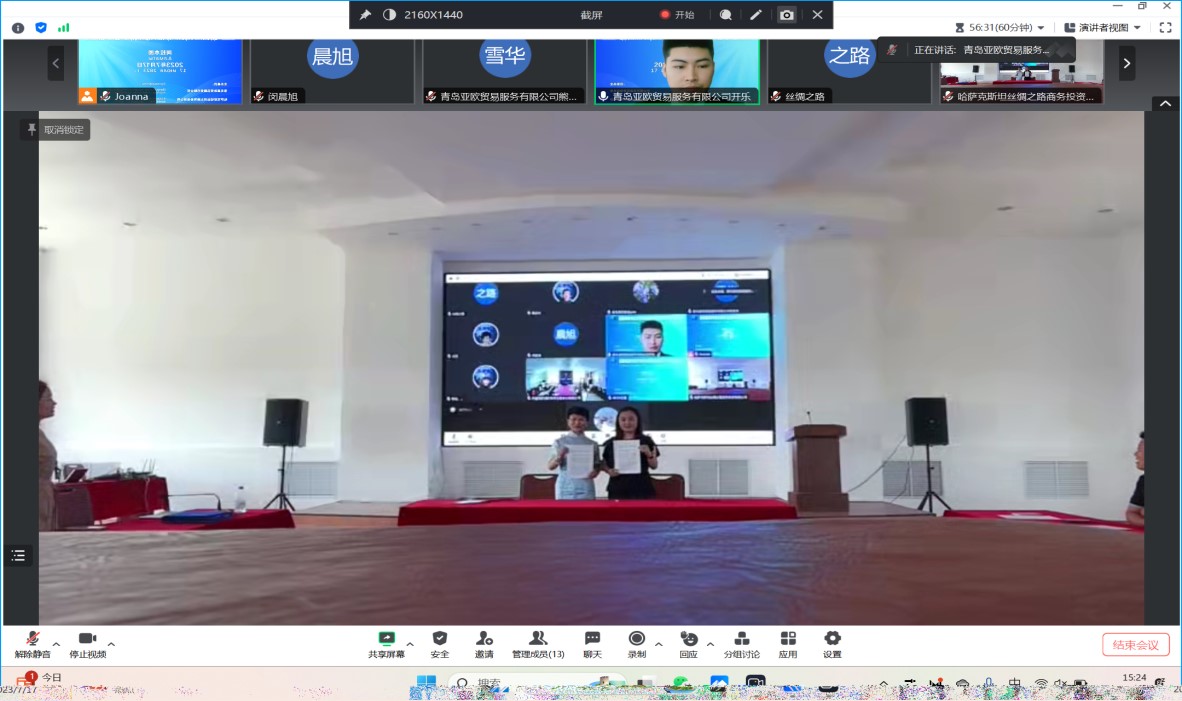Start recording with the 录制 icon
Viewport: 1182px width, 701px height.
636,640
